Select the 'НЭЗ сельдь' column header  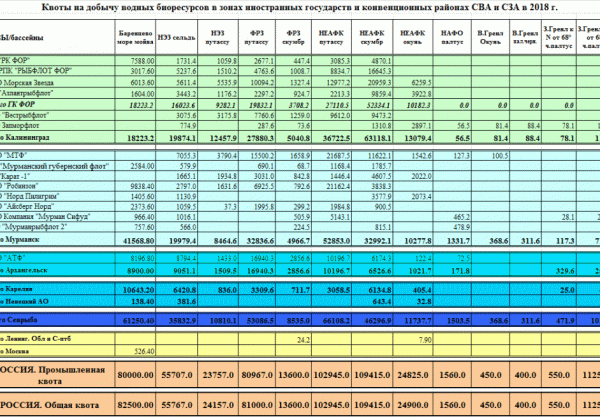pos(176,37)
